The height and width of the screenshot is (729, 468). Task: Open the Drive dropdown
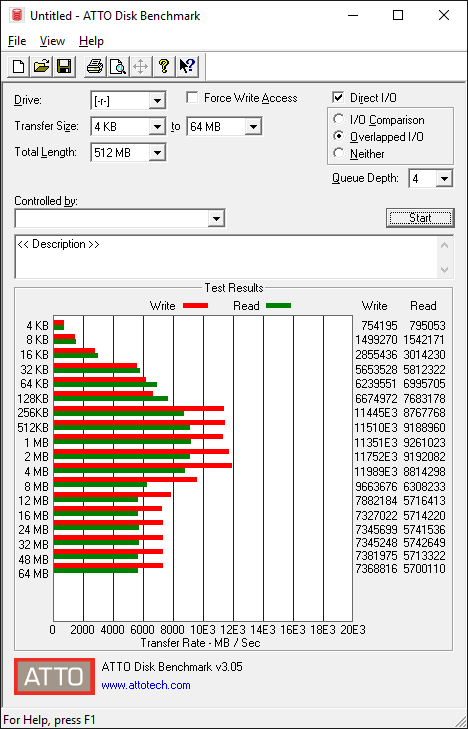[x=158, y=100]
